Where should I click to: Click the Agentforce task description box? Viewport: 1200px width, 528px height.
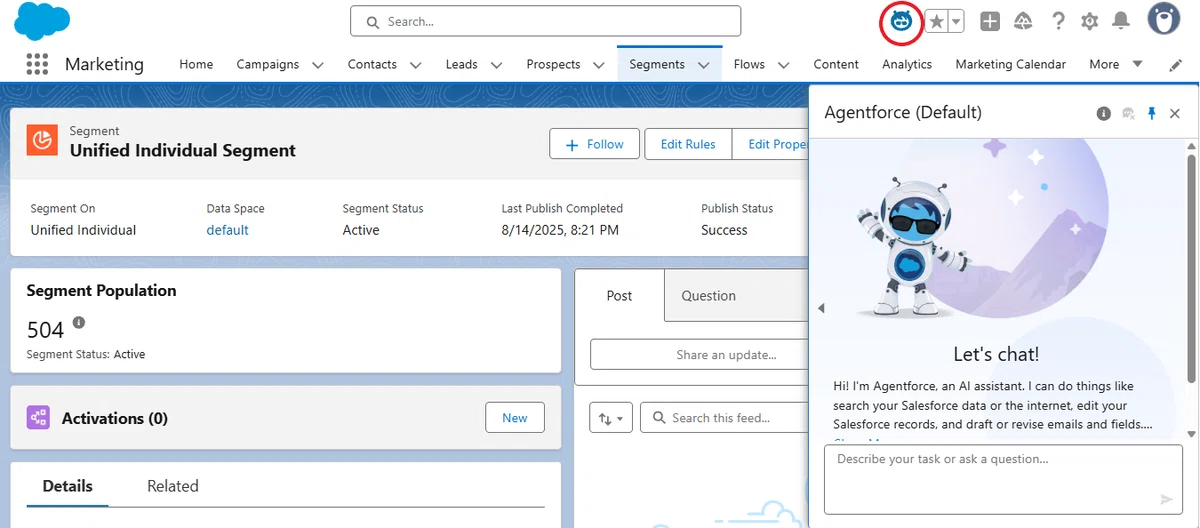pos(1002,479)
